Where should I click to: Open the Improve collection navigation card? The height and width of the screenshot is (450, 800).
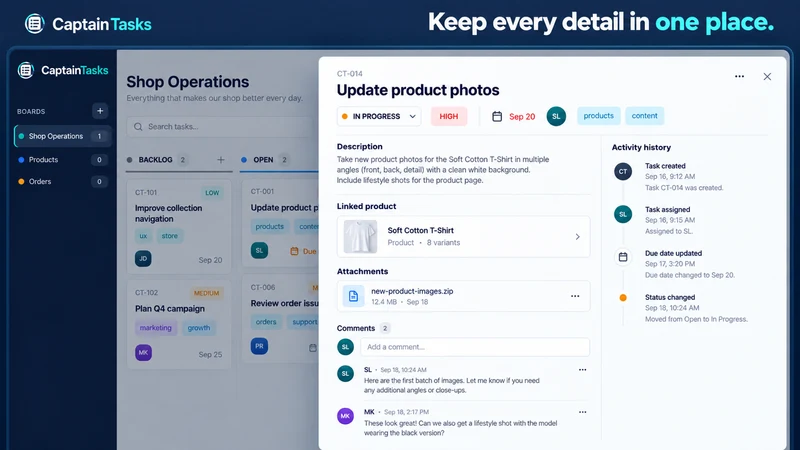(x=179, y=227)
